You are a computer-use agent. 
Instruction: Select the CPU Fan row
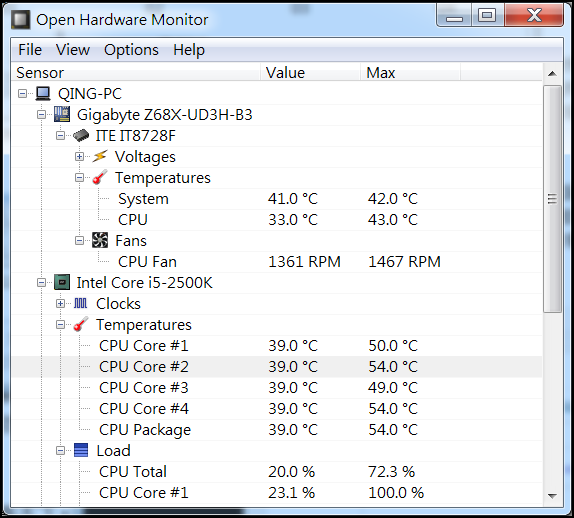[x=277, y=262]
